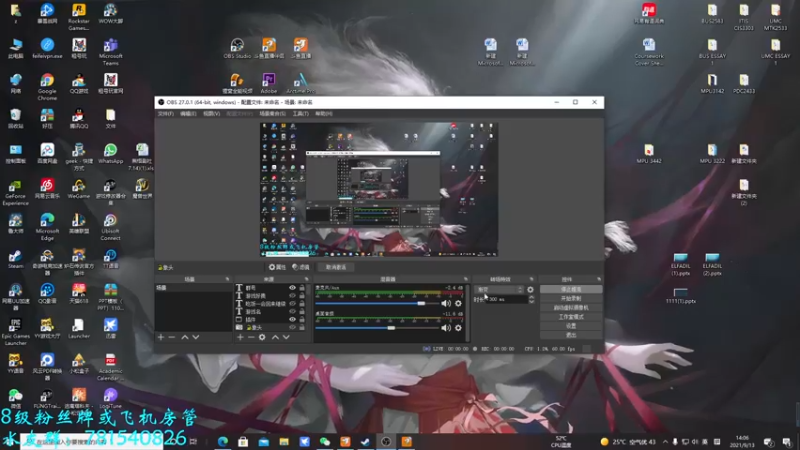The image size is (800, 450).
Task: Pop out the Scenes dock panel
Action: [x=227, y=279]
